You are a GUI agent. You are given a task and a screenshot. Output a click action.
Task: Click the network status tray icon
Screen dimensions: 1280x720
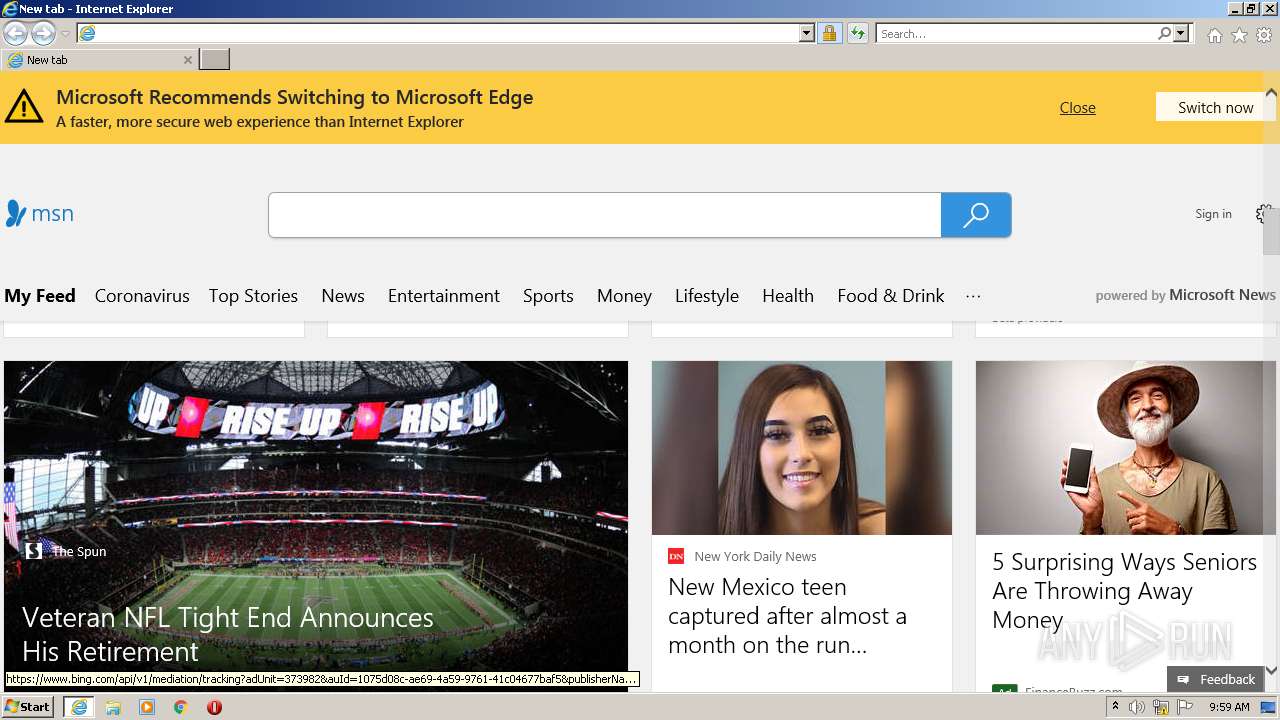pyautogui.click(x=1161, y=707)
